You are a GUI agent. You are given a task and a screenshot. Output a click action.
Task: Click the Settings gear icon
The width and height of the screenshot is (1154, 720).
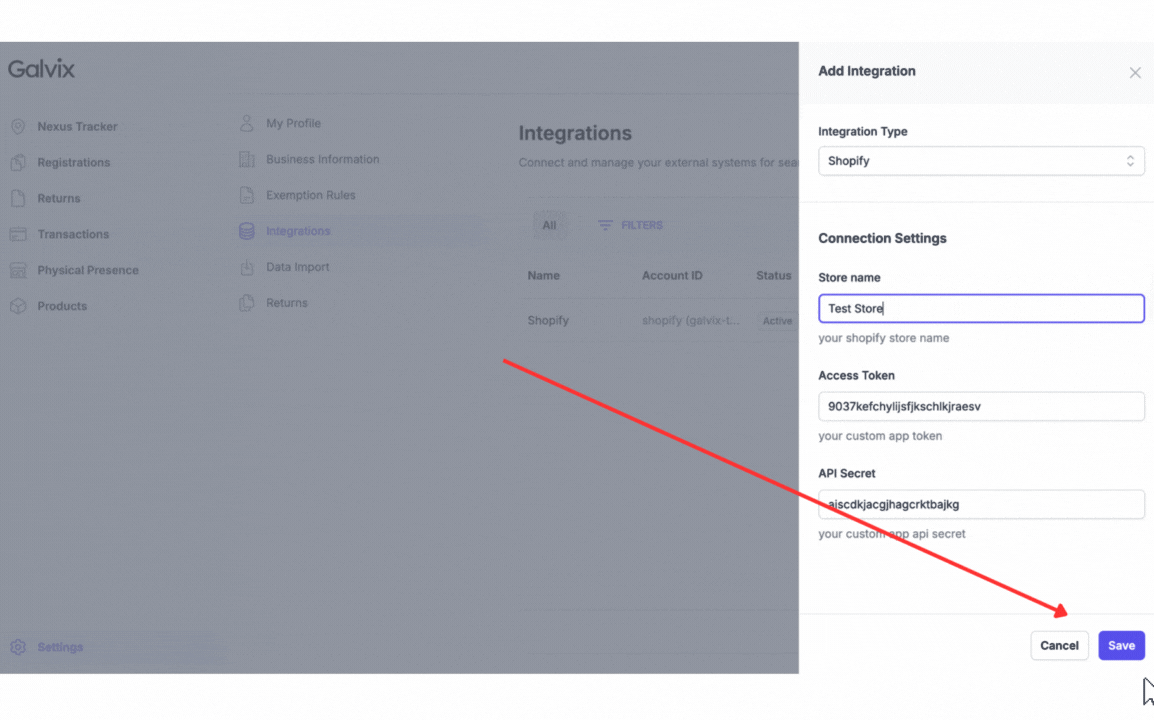point(18,647)
